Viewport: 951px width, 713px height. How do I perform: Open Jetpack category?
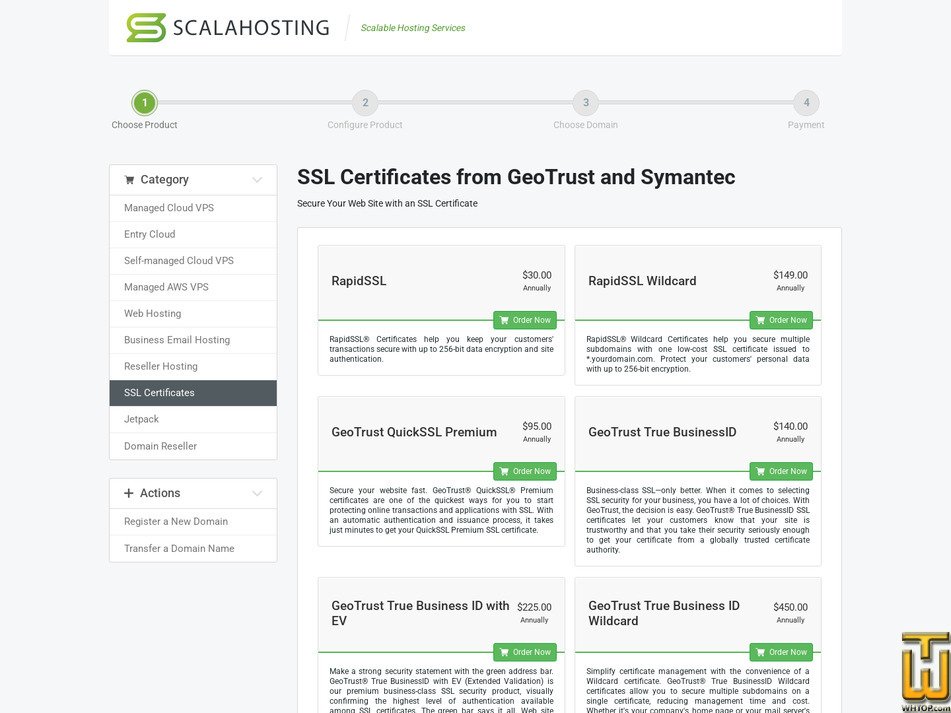(x=193, y=419)
